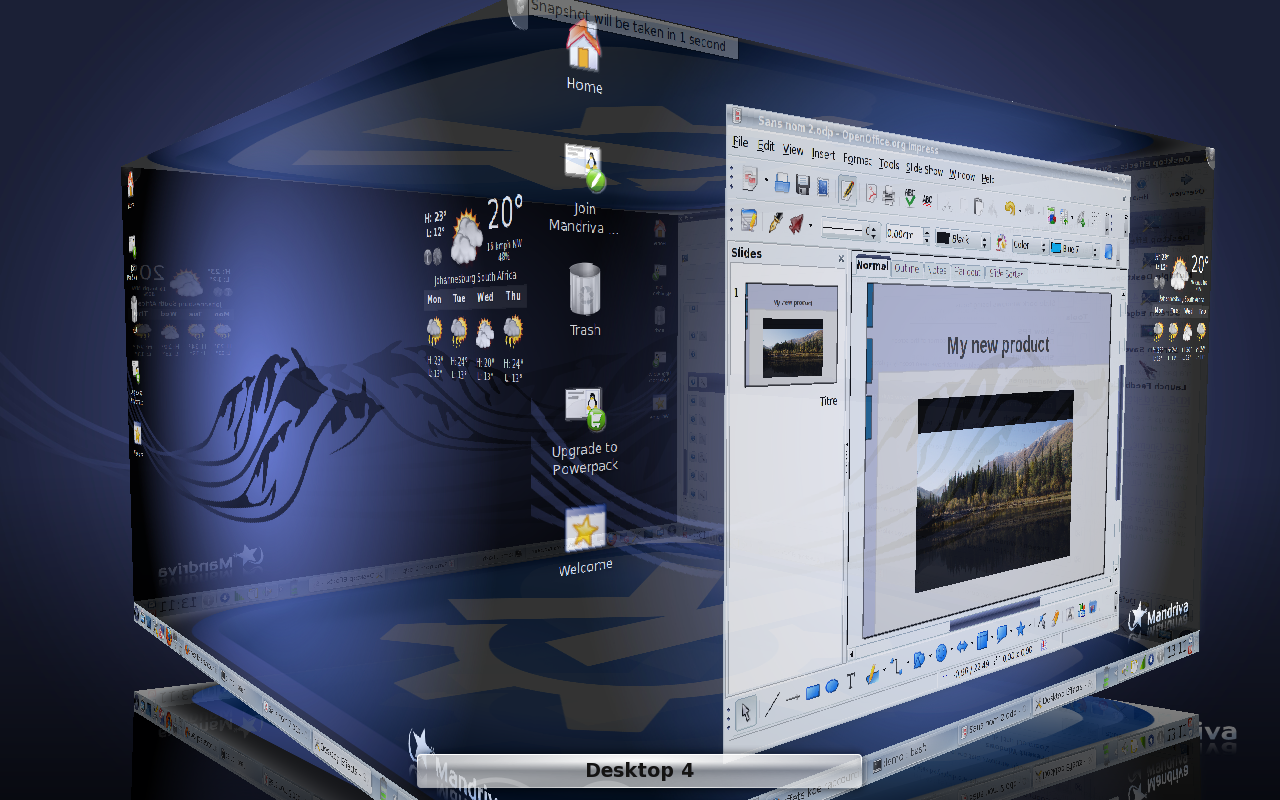
Task: Export the presentation directly as PDF
Action: pos(871,193)
